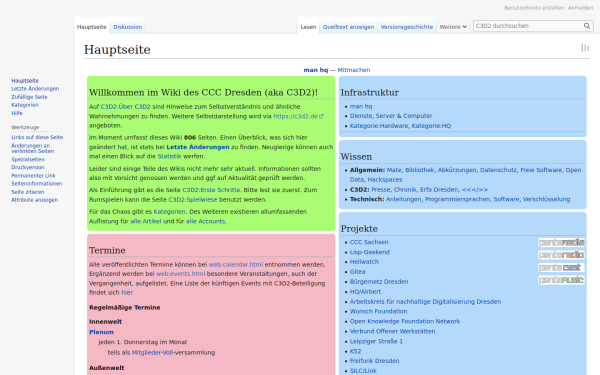Open the pentamusic logo image
This screenshot has height=375, width=600.
tap(561, 280)
